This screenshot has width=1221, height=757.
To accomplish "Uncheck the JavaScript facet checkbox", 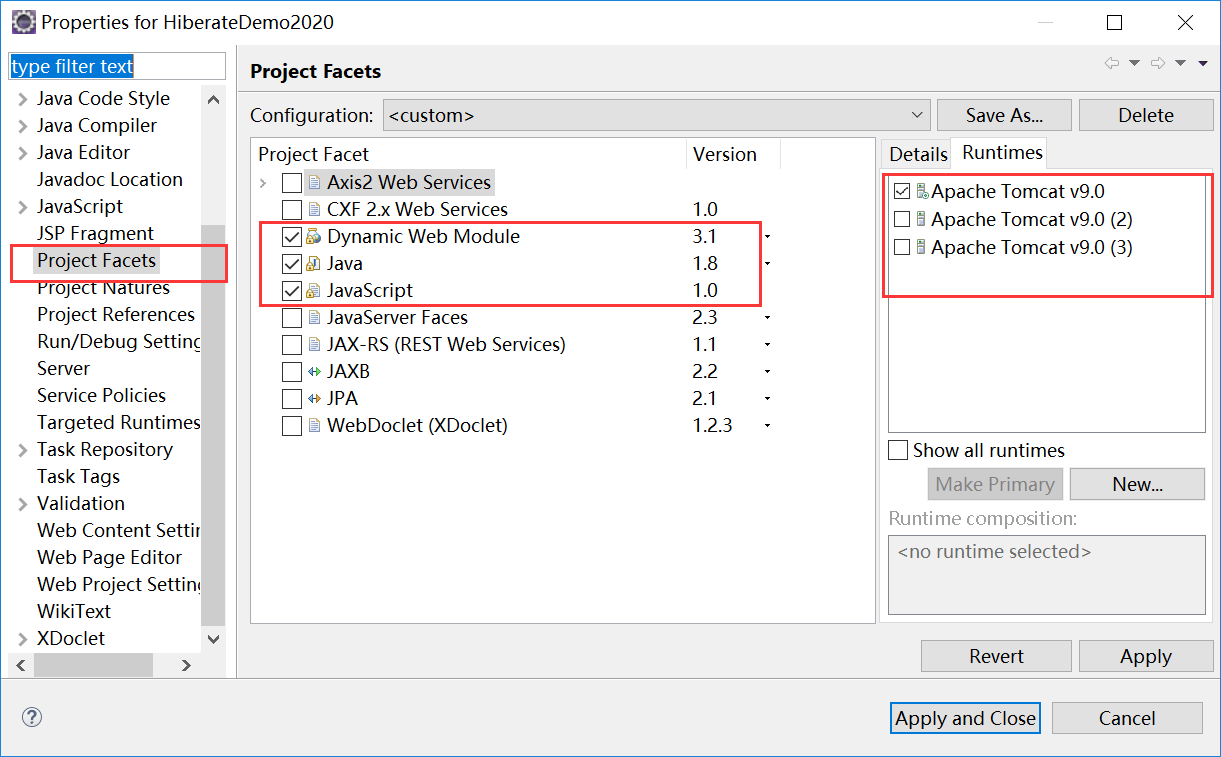I will point(292,291).
